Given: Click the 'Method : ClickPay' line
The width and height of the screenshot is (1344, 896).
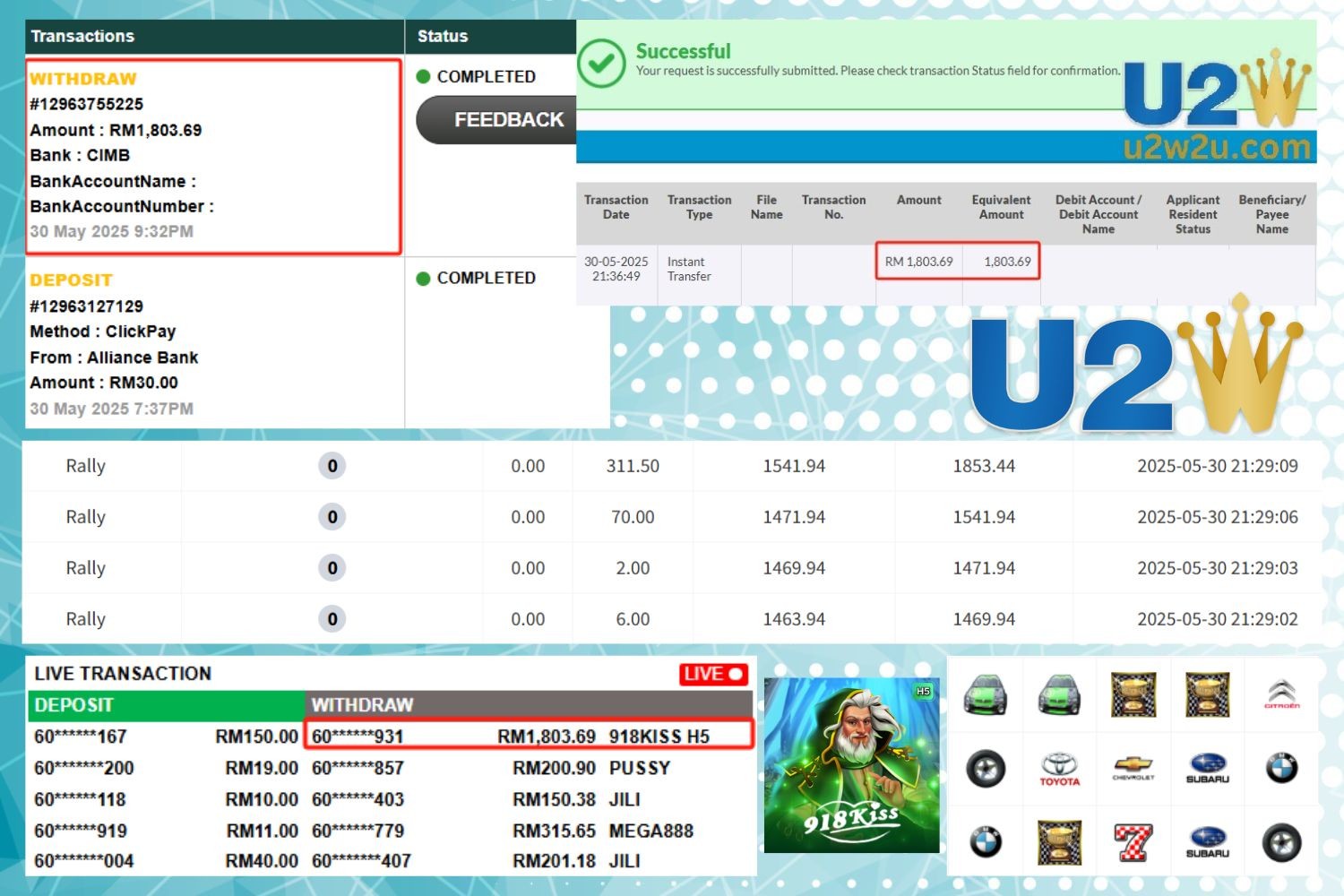Looking at the screenshot, I should click(103, 332).
